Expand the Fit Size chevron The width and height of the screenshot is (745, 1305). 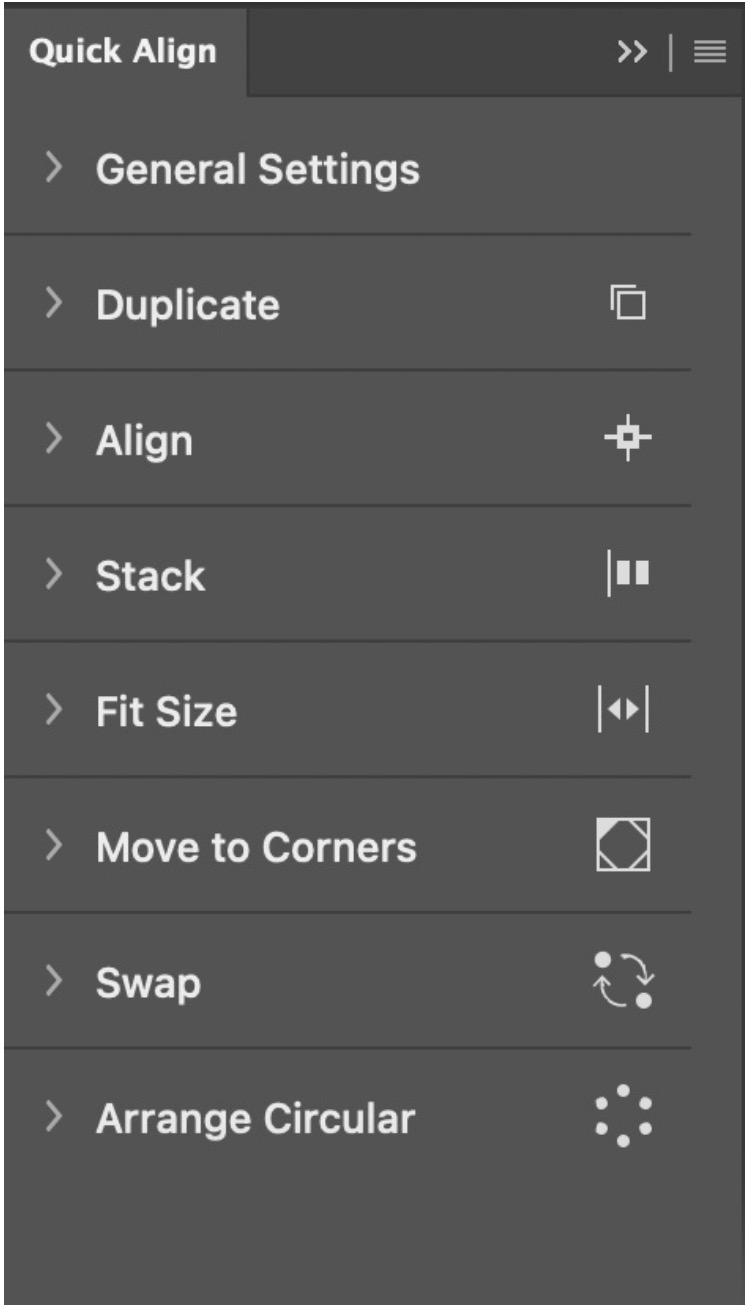pyautogui.click(x=54, y=711)
